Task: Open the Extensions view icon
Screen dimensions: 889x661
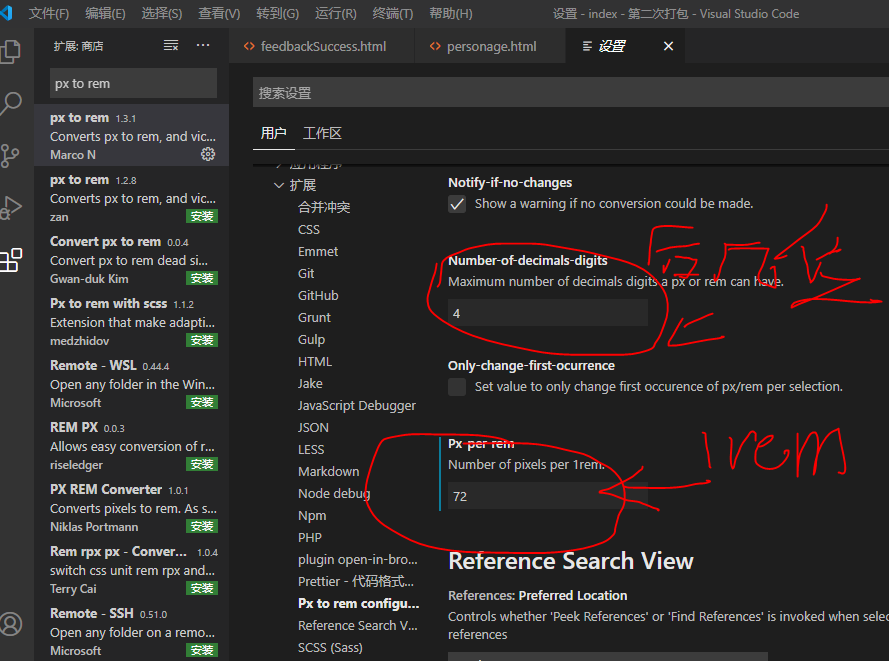Action: point(10,260)
